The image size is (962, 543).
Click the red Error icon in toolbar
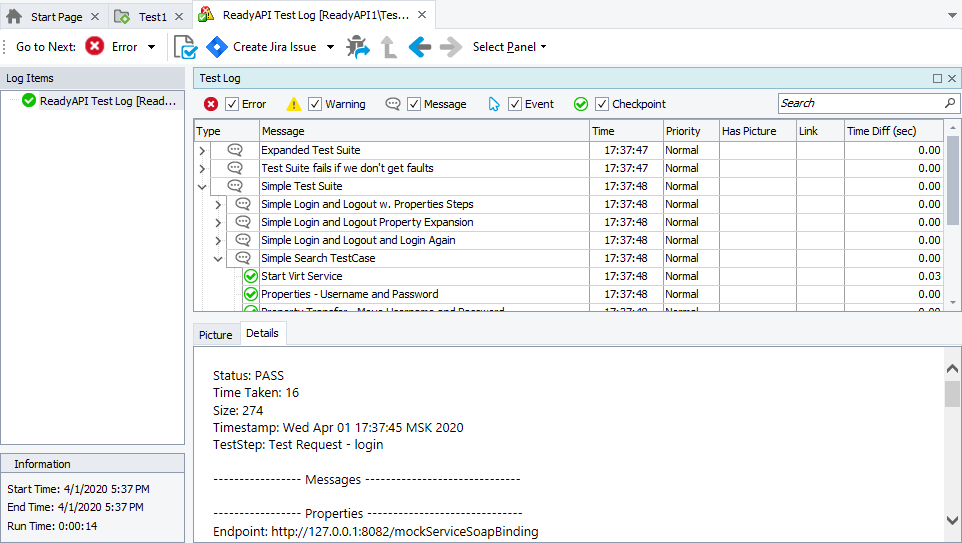pyautogui.click(x=95, y=47)
